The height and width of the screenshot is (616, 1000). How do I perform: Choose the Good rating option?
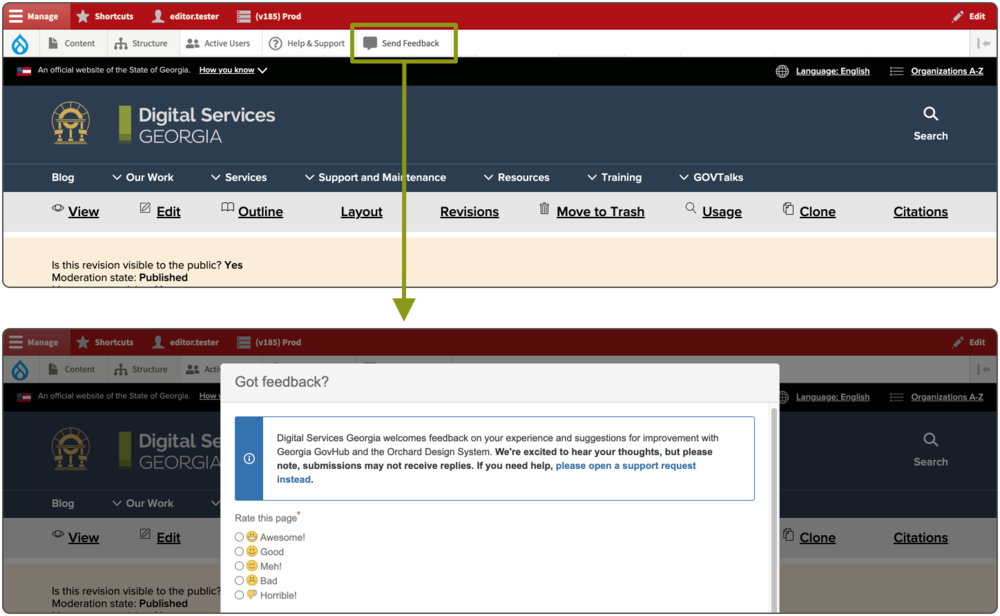click(239, 551)
